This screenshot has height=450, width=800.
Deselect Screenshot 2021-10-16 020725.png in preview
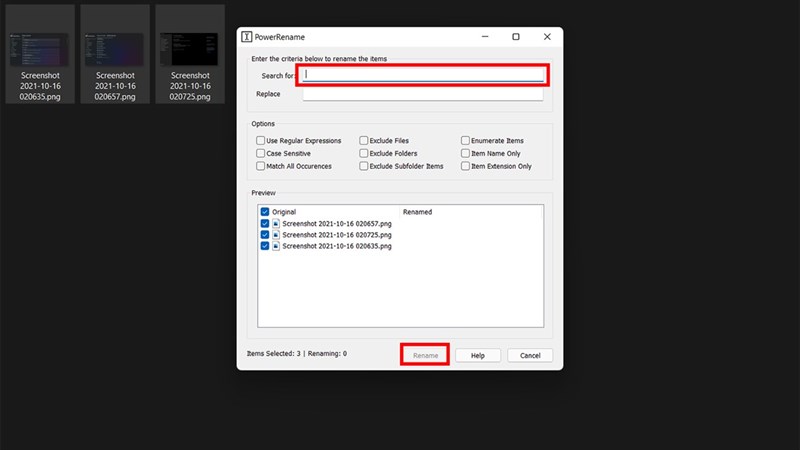(x=264, y=235)
